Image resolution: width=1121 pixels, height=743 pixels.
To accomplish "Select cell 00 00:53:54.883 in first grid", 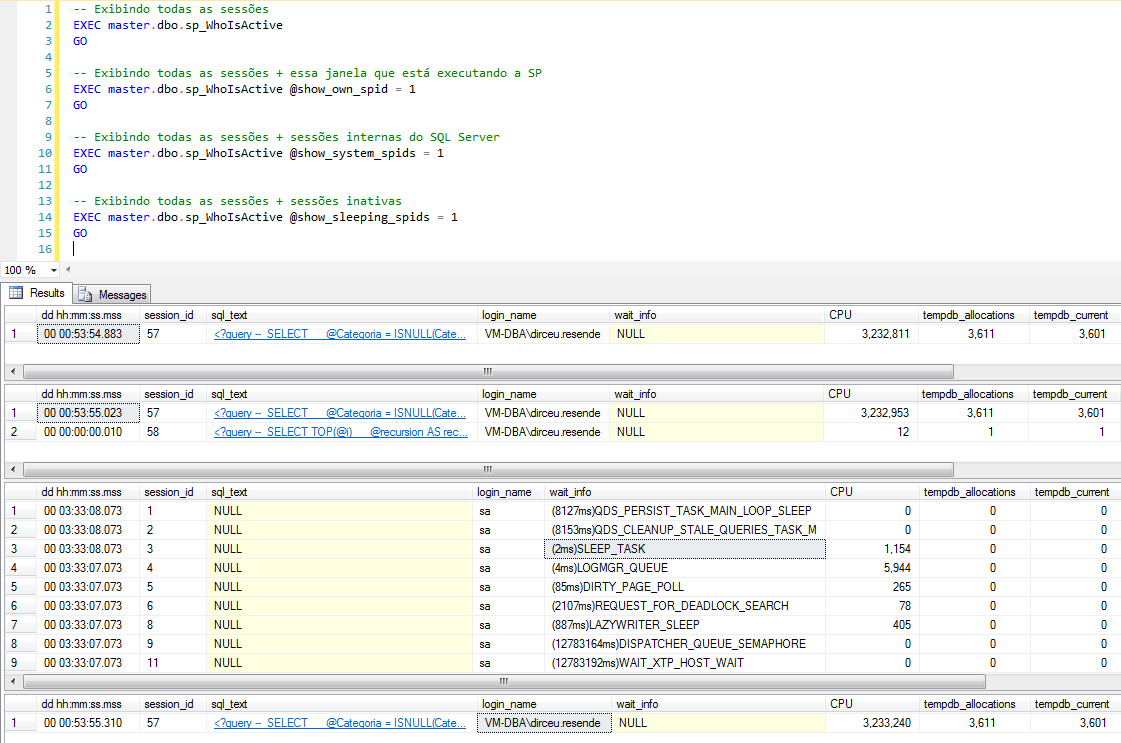I will click(88, 334).
